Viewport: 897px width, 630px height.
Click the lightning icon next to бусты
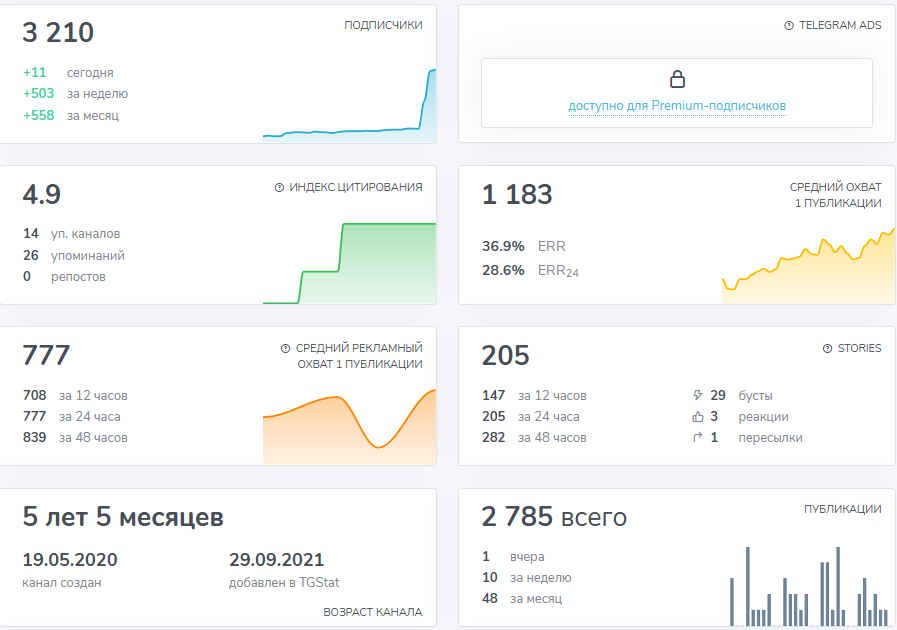coord(697,396)
